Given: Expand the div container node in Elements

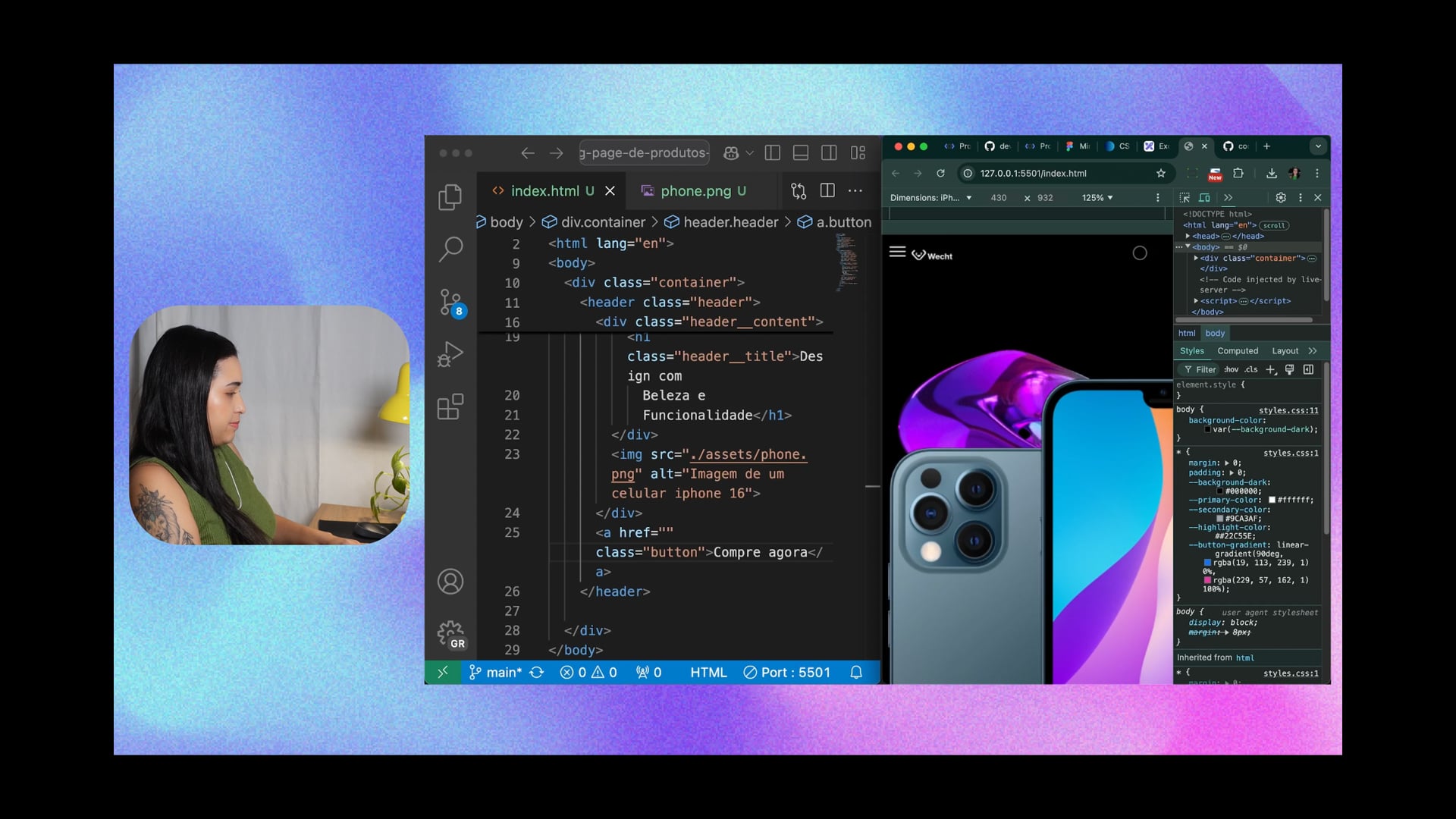Looking at the screenshot, I should coord(1196,259).
